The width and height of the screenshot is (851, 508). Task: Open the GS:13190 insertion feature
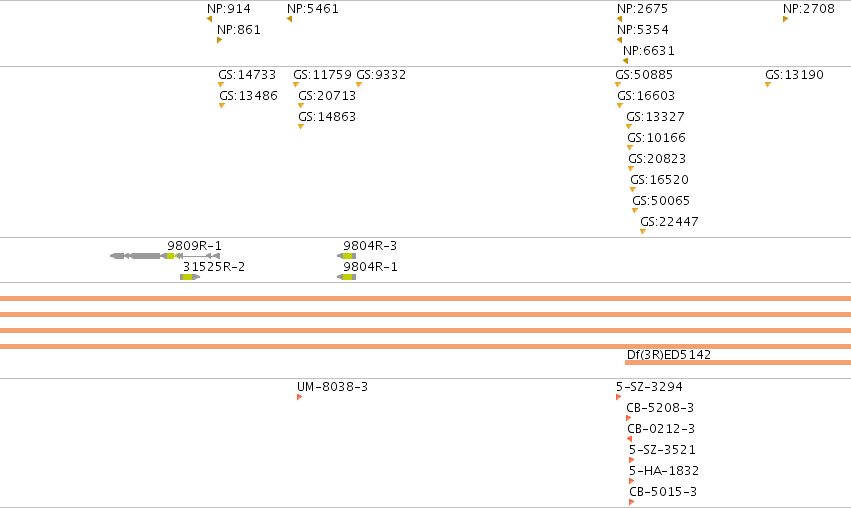tap(794, 75)
